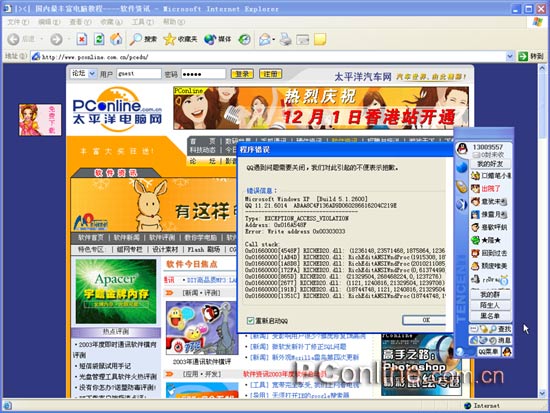Open 软件首页 link in the page navigation
The image size is (550, 413).
91,238
